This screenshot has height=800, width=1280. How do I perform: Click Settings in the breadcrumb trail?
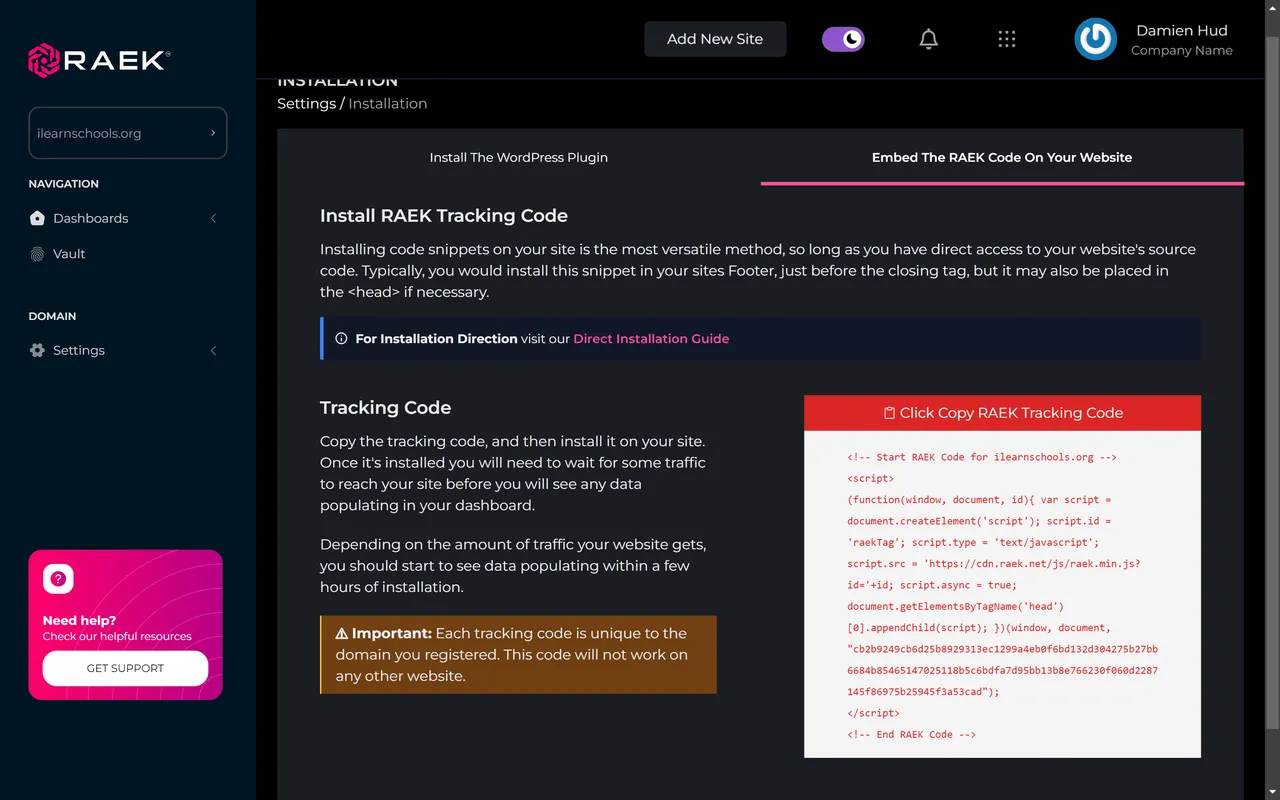point(306,103)
